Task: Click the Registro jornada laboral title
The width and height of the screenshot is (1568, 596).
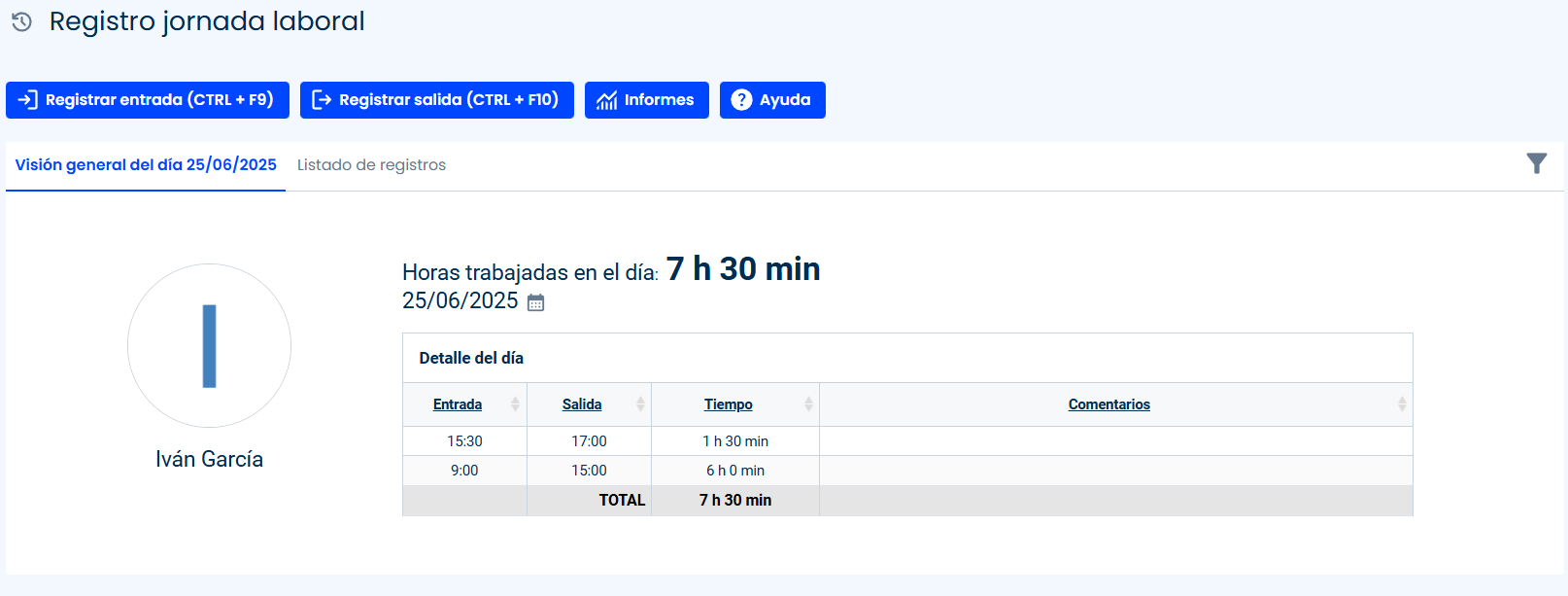Action: tap(207, 21)
